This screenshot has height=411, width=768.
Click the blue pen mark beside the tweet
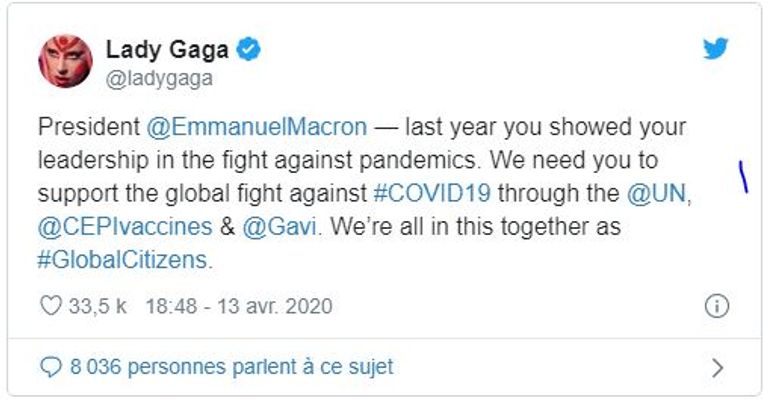coord(743,177)
